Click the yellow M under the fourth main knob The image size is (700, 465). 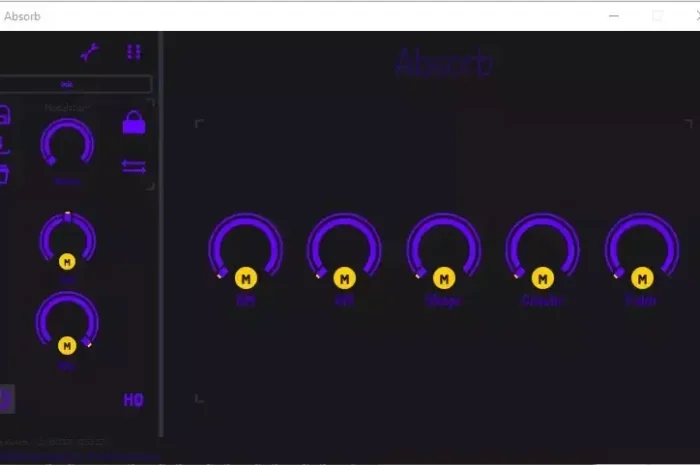click(542, 277)
